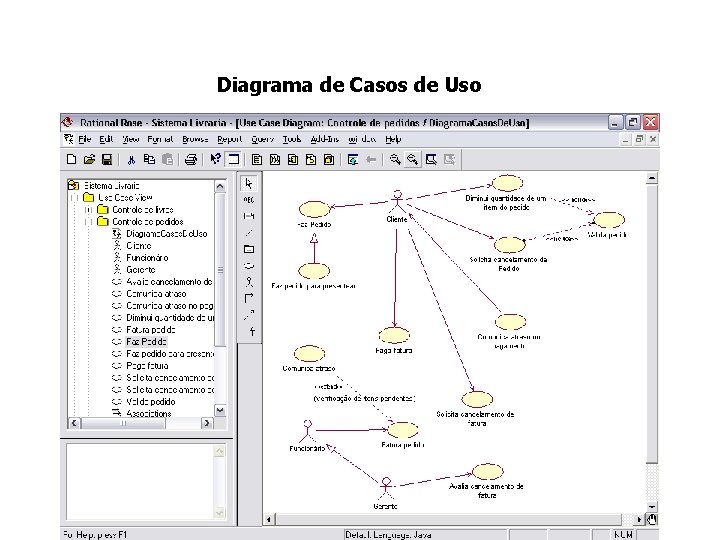Image resolution: width=720 pixels, height=540 pixels.
Task: Click the Undo Fit In Window icon
Action: click(450, 159)
